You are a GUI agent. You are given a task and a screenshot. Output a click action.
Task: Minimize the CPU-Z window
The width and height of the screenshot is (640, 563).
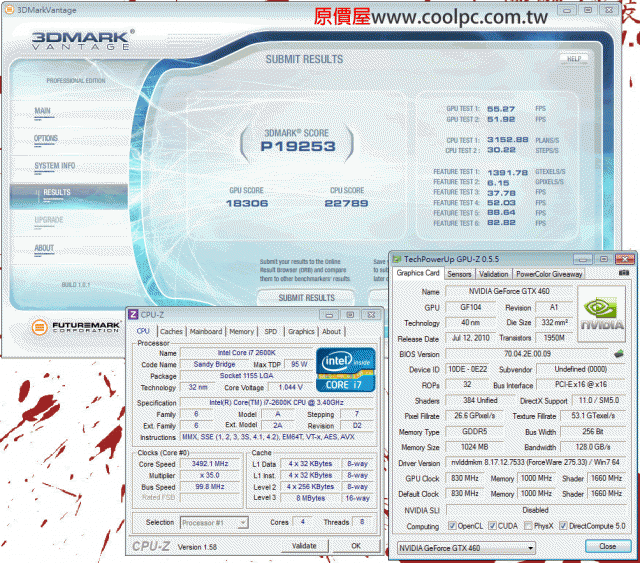coord(329,315)
